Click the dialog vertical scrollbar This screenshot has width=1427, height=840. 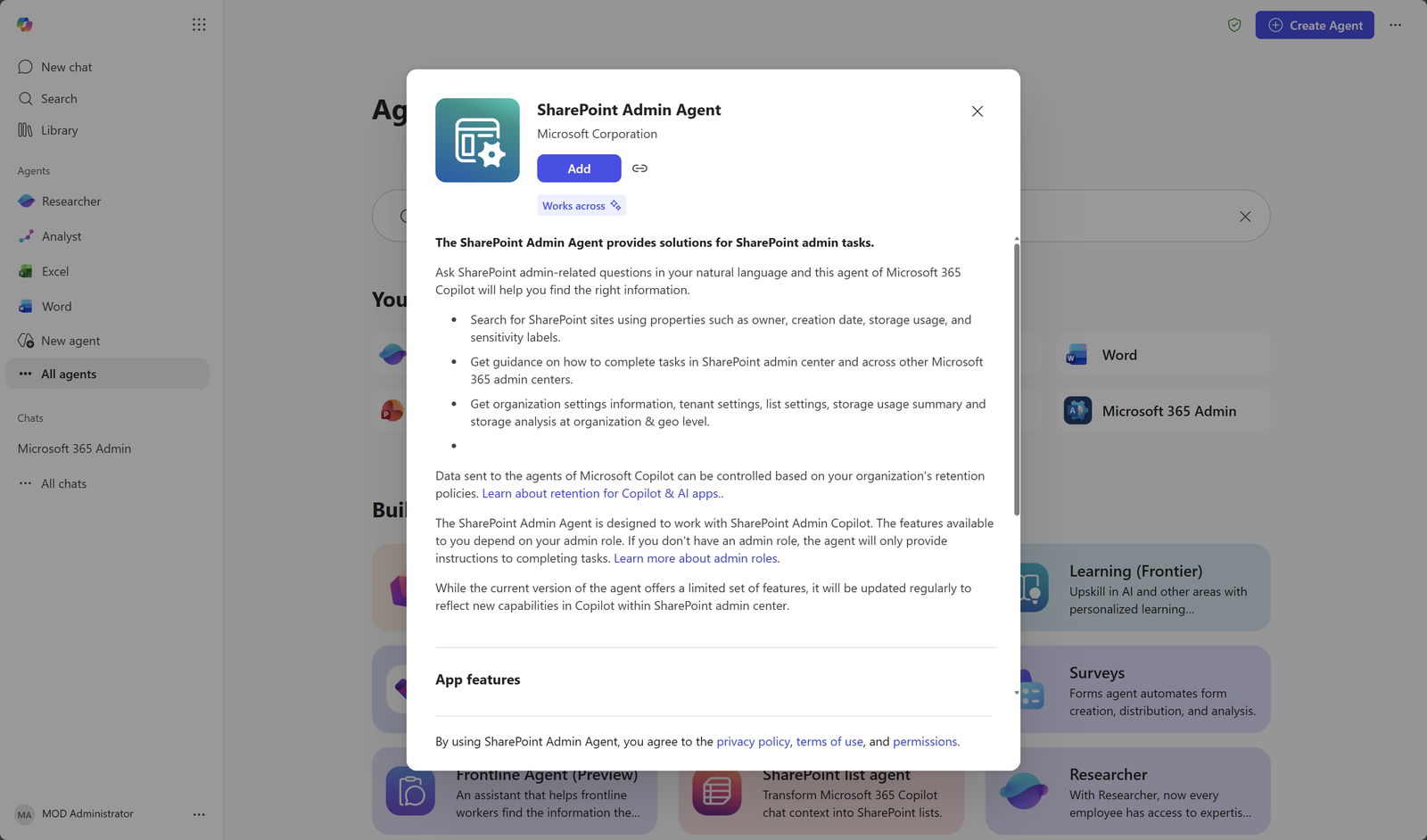pos(1017,379)
